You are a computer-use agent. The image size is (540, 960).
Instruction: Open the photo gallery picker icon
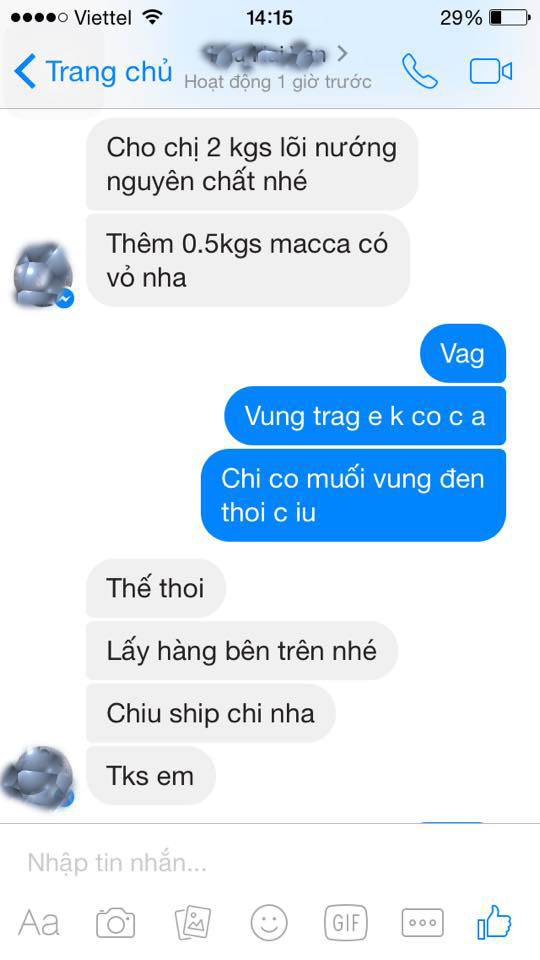[193, 921]
